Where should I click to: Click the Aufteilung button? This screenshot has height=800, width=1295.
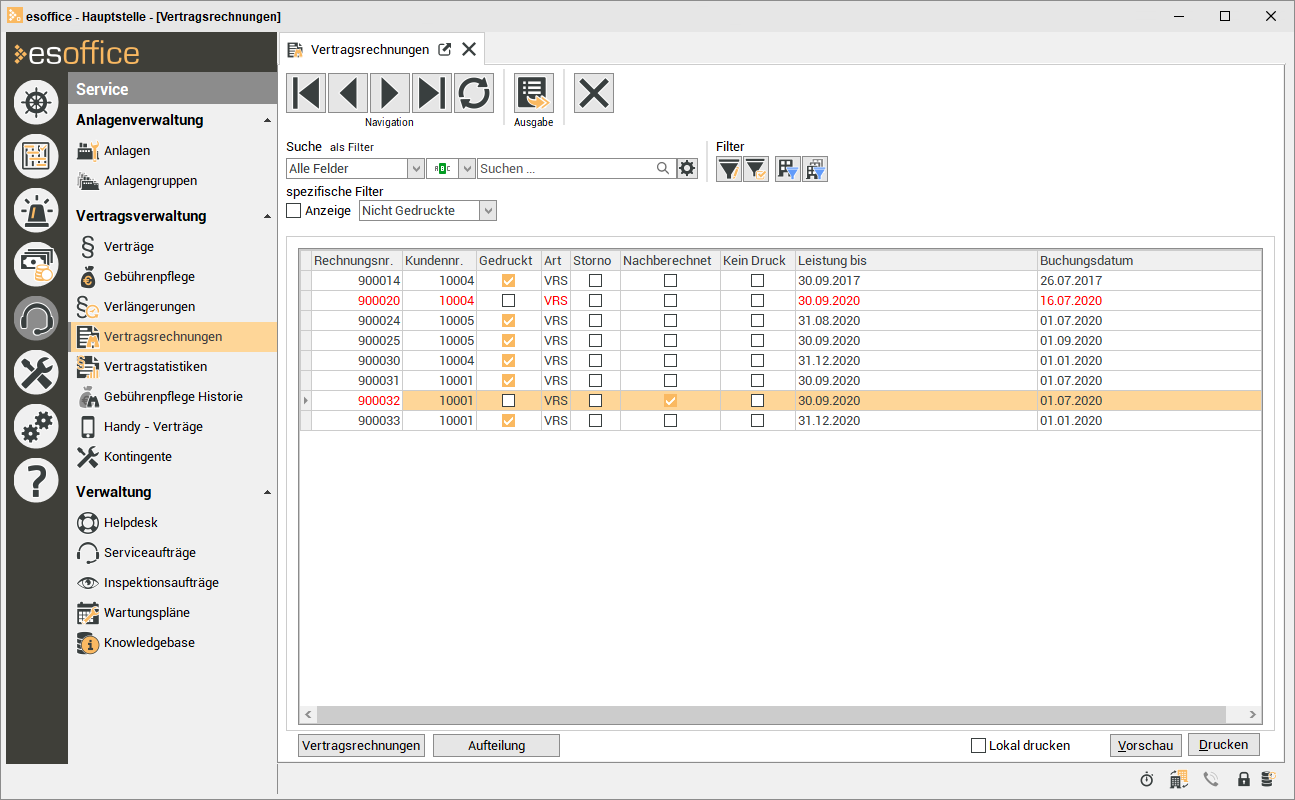click(496, 745)
